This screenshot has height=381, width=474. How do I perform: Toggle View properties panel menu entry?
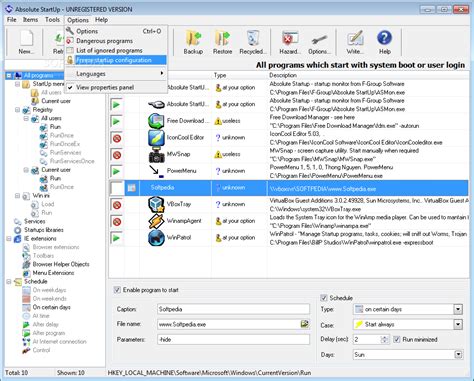(x=116, y=87)
